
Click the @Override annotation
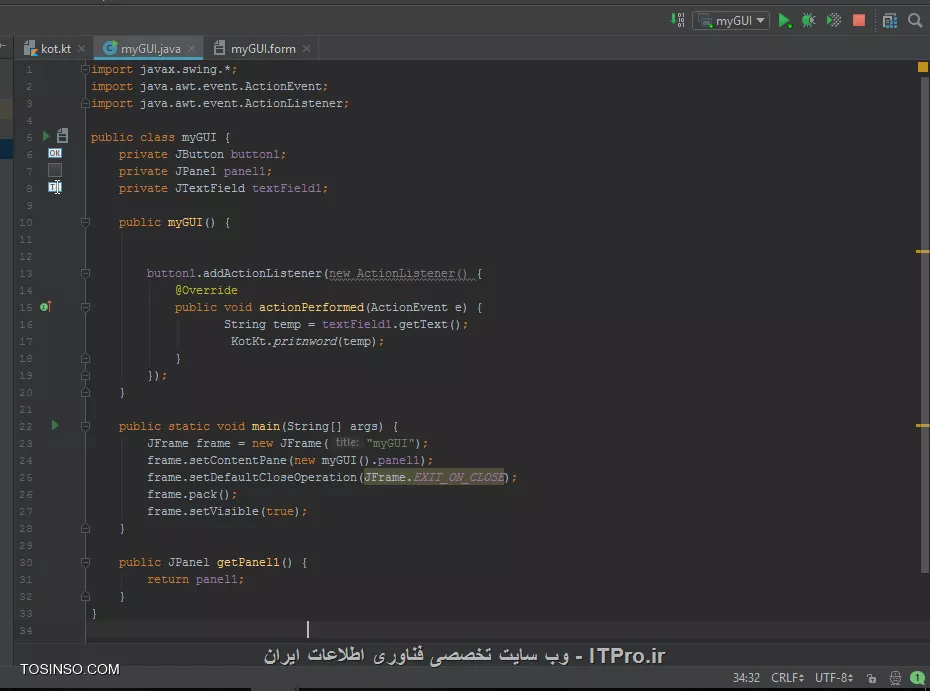pyautogui.click(x=206, y=290)
